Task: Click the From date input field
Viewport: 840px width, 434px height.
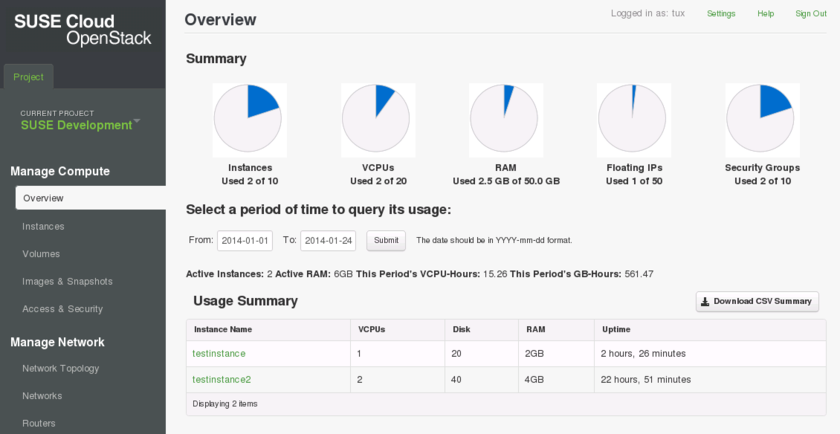Action: tap(245, 241)
